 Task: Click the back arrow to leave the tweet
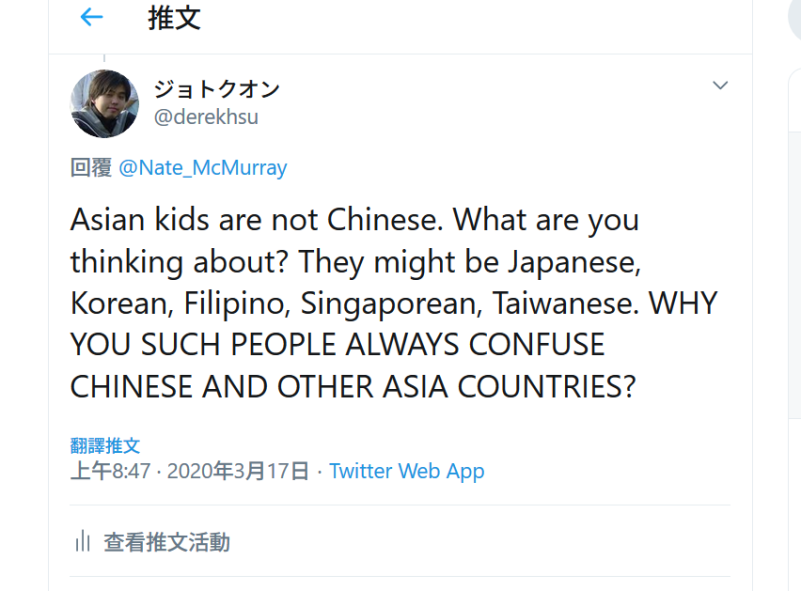91,17
